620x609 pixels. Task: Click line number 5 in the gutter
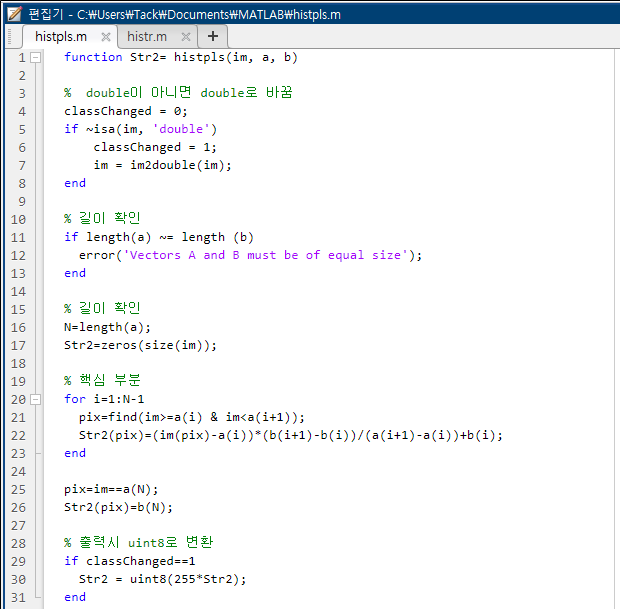(x=22, y=130)
